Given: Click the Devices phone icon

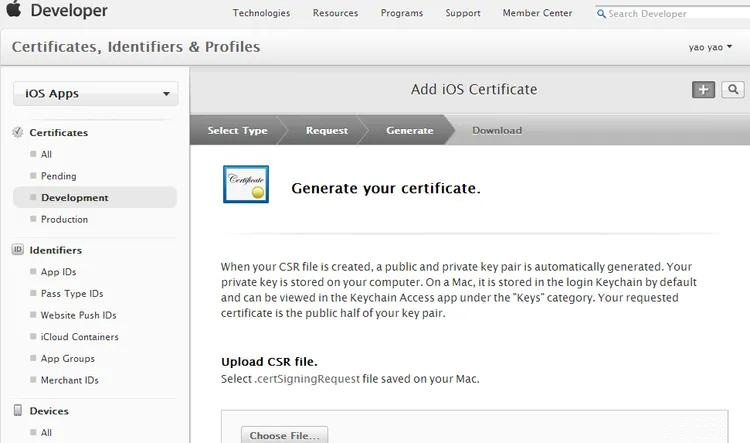Looking at the screenshot, I should (x=18, y=410).
